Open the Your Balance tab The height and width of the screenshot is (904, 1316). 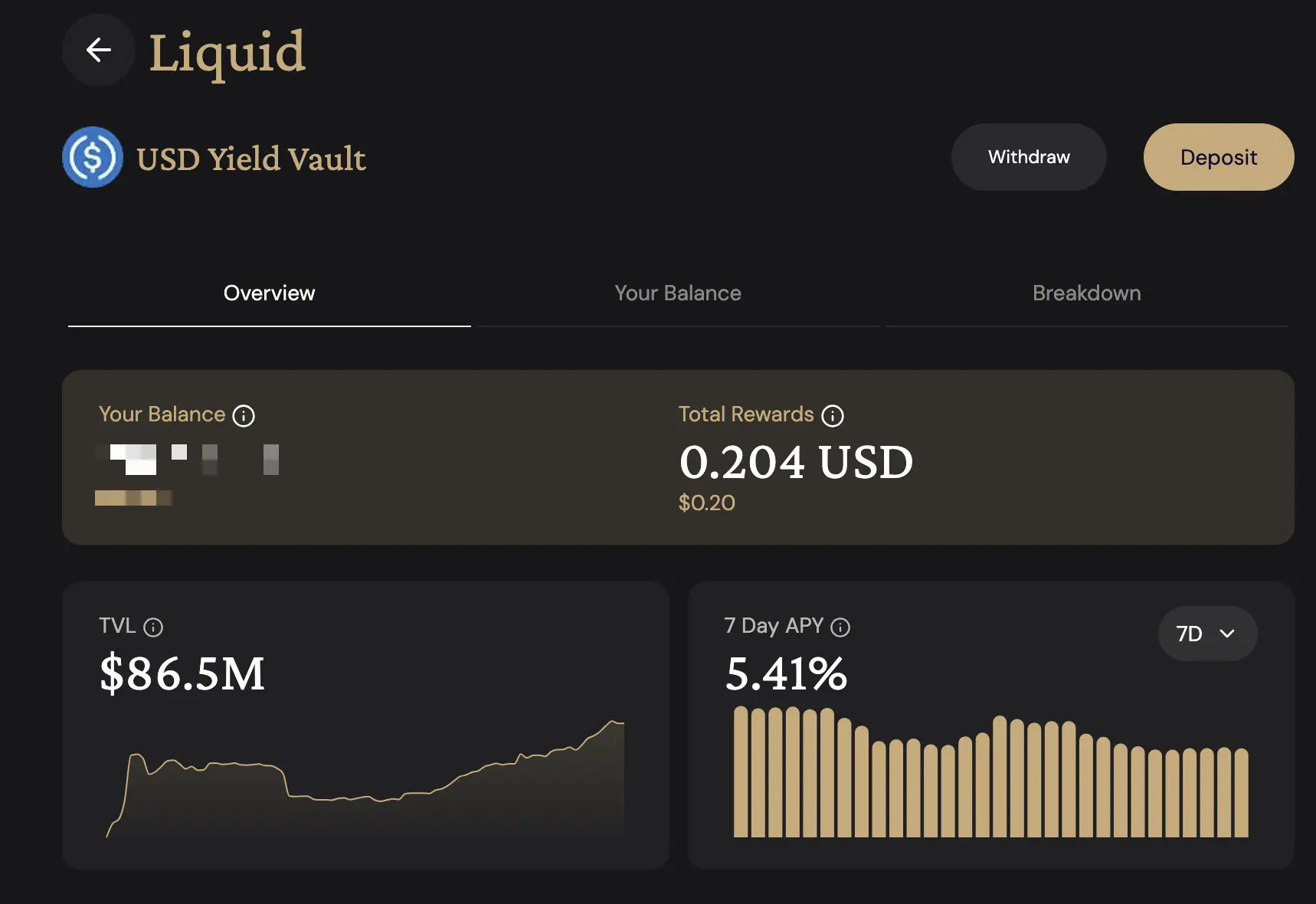(x=678, y=293)
